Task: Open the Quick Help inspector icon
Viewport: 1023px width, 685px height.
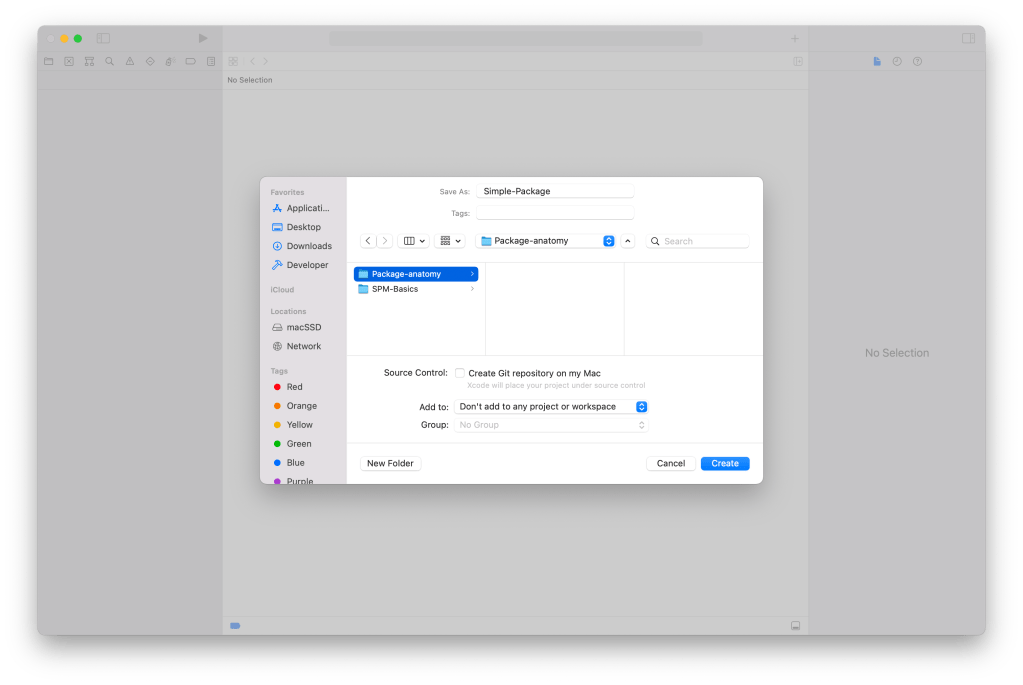Action: pyautogui.click(x=917, y=61)
